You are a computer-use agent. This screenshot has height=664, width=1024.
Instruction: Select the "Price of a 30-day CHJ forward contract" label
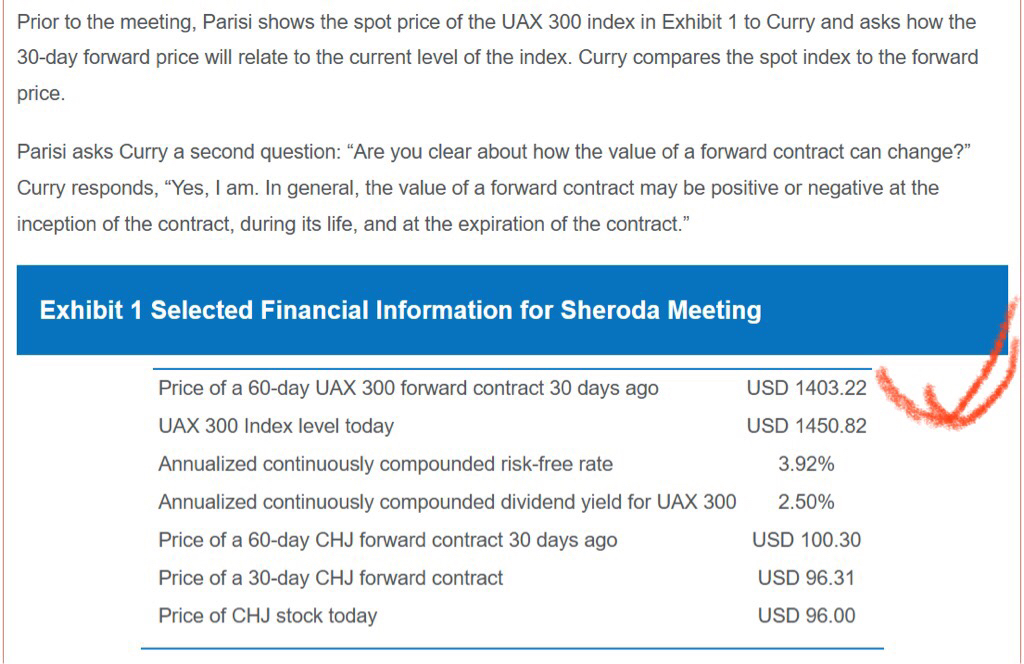[330, 578]
